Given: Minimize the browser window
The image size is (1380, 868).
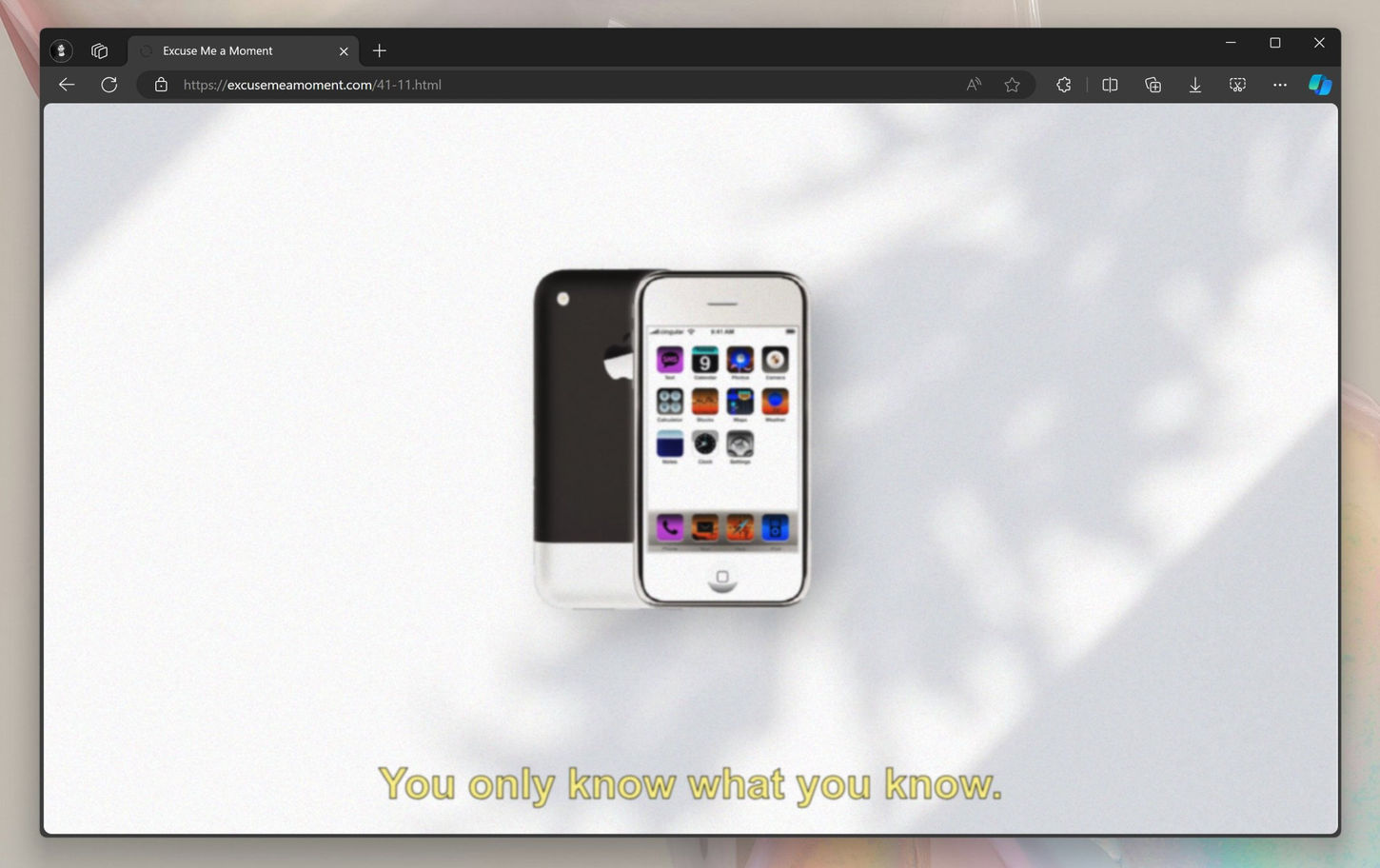Looking at the screenshot, I should (x=1231, y=43).
